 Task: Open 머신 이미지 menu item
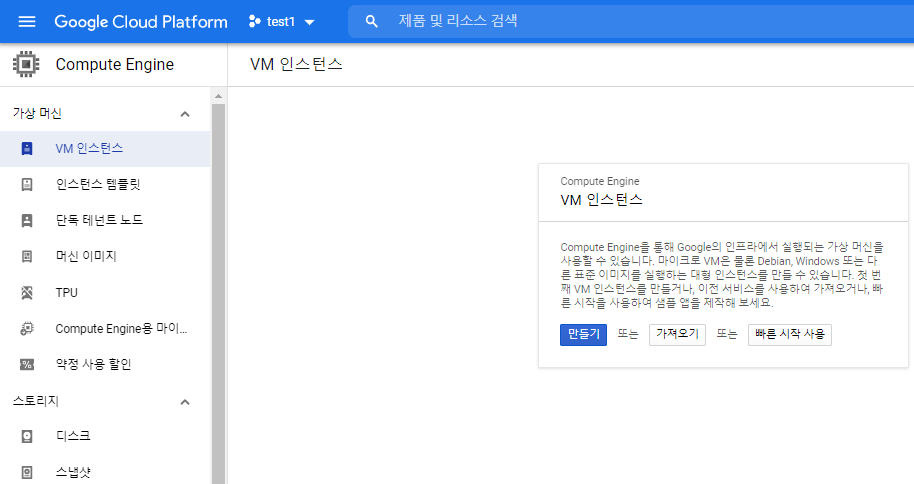click(105, 257)
